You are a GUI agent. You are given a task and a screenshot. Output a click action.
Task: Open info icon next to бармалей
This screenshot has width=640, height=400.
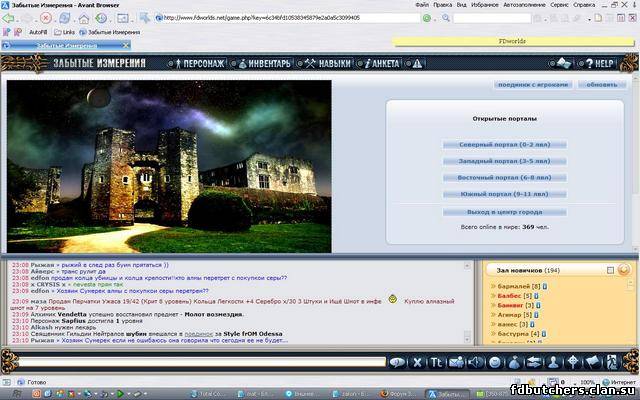(x=544, y=287)
